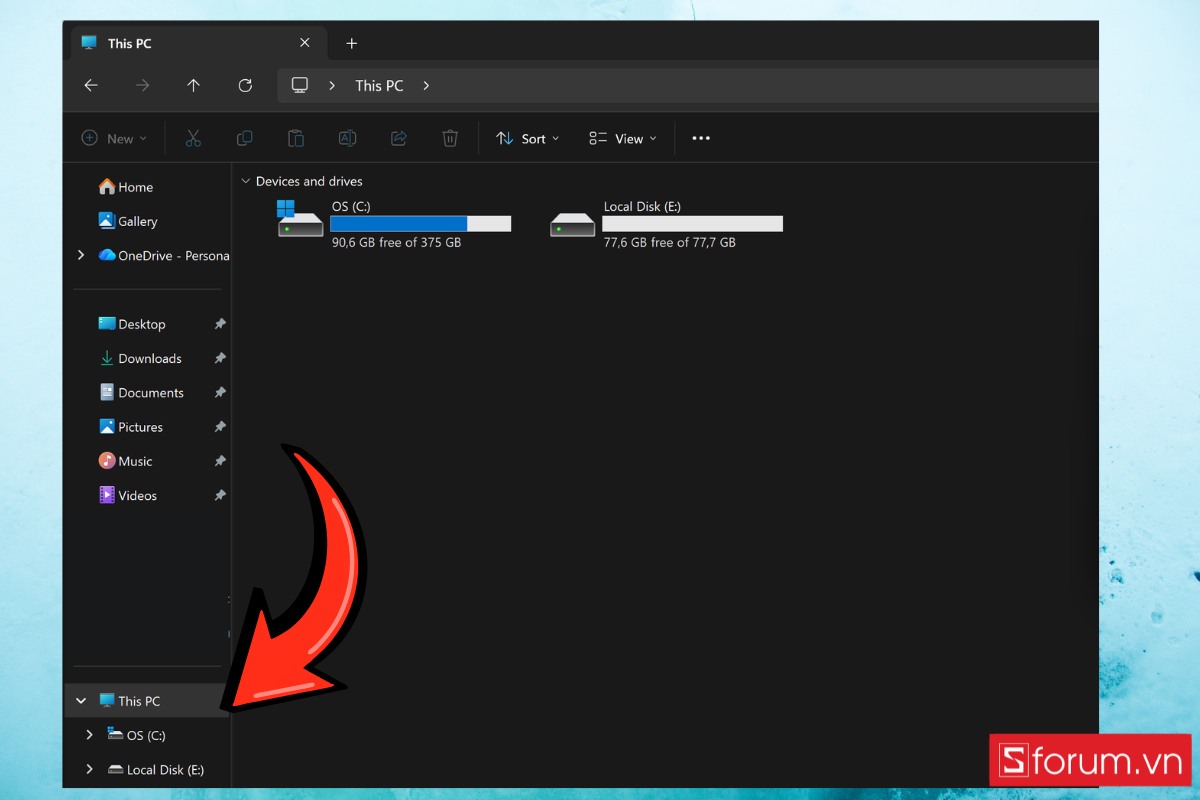Open the Sort dropdown

527,138
